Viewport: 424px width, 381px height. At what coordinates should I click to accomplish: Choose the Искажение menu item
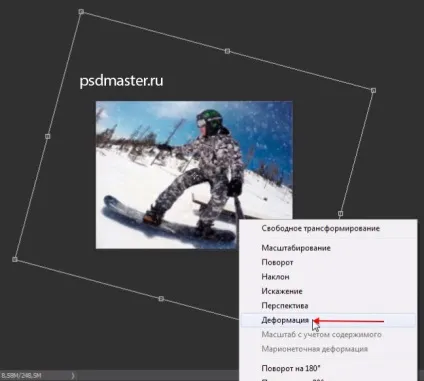tap(328, 291)
